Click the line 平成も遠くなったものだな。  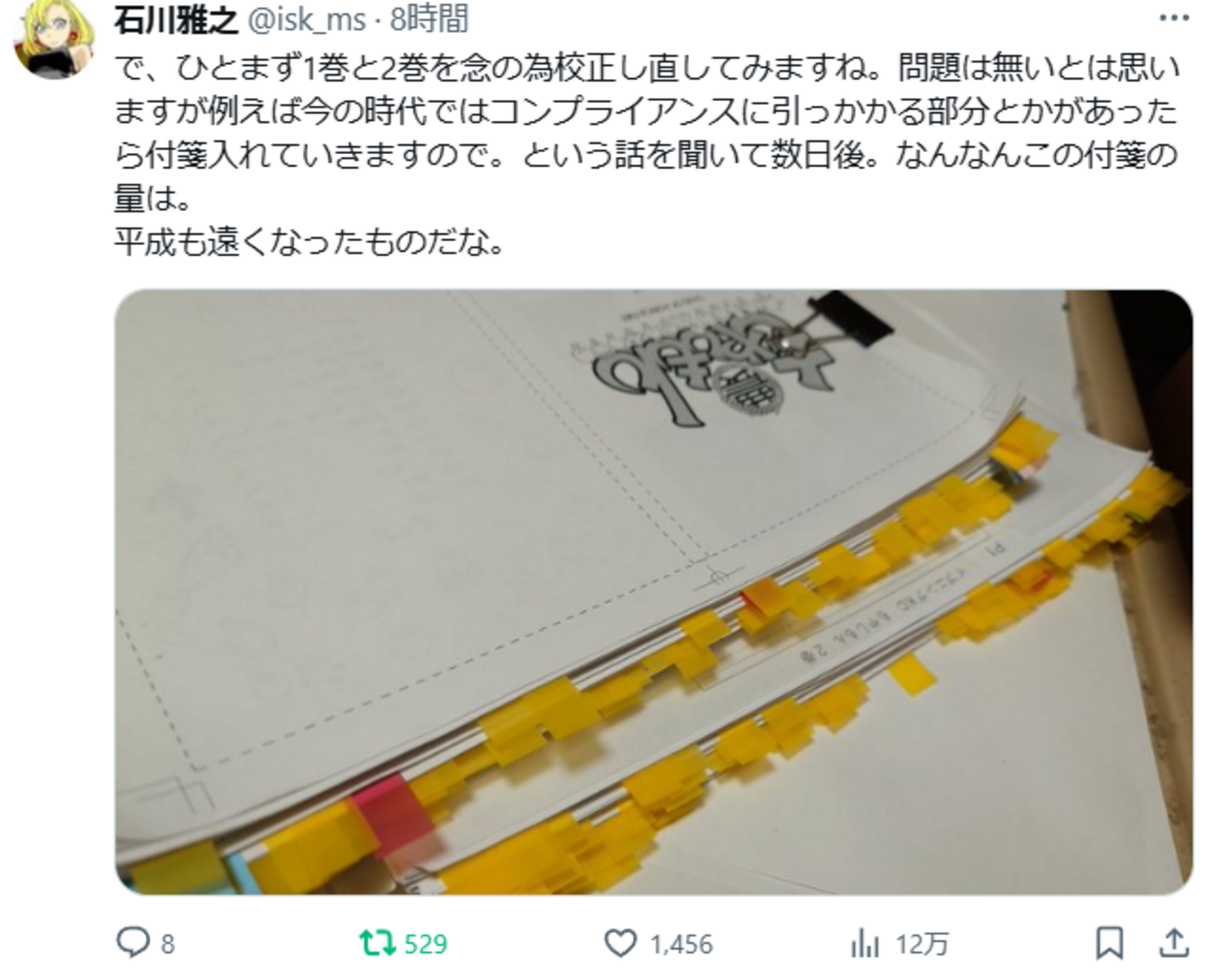[x=309, y=241]
